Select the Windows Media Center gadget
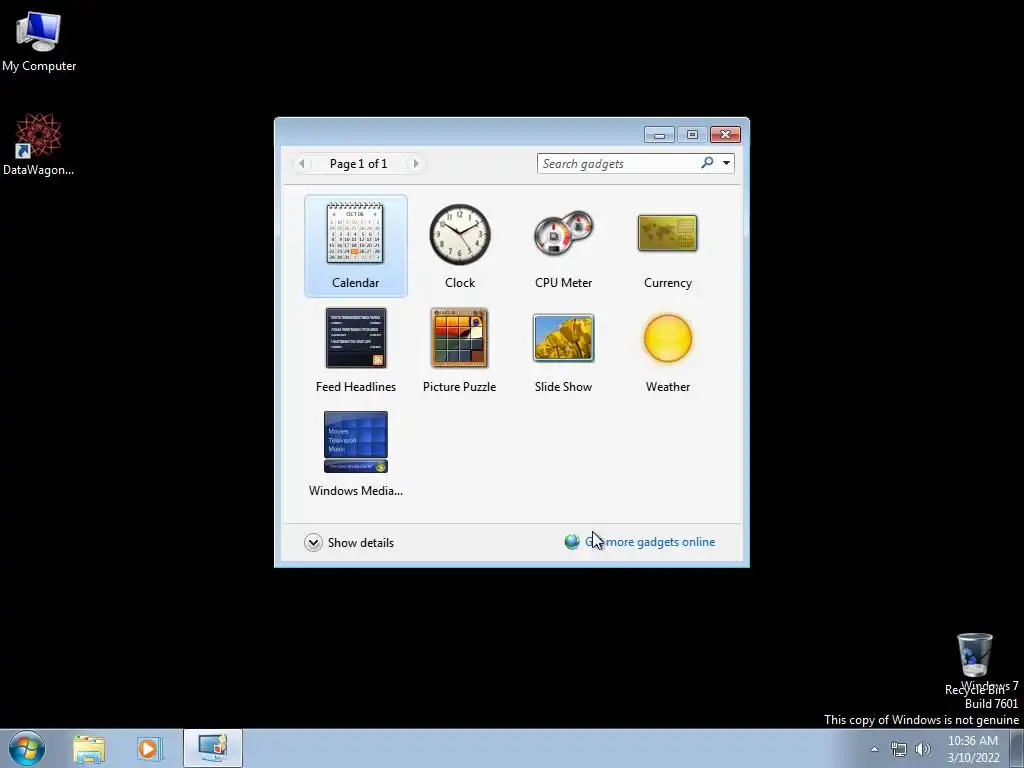The height and width of the screenshot is (768, 1024). pyautogui.click(x=355, y=441)
